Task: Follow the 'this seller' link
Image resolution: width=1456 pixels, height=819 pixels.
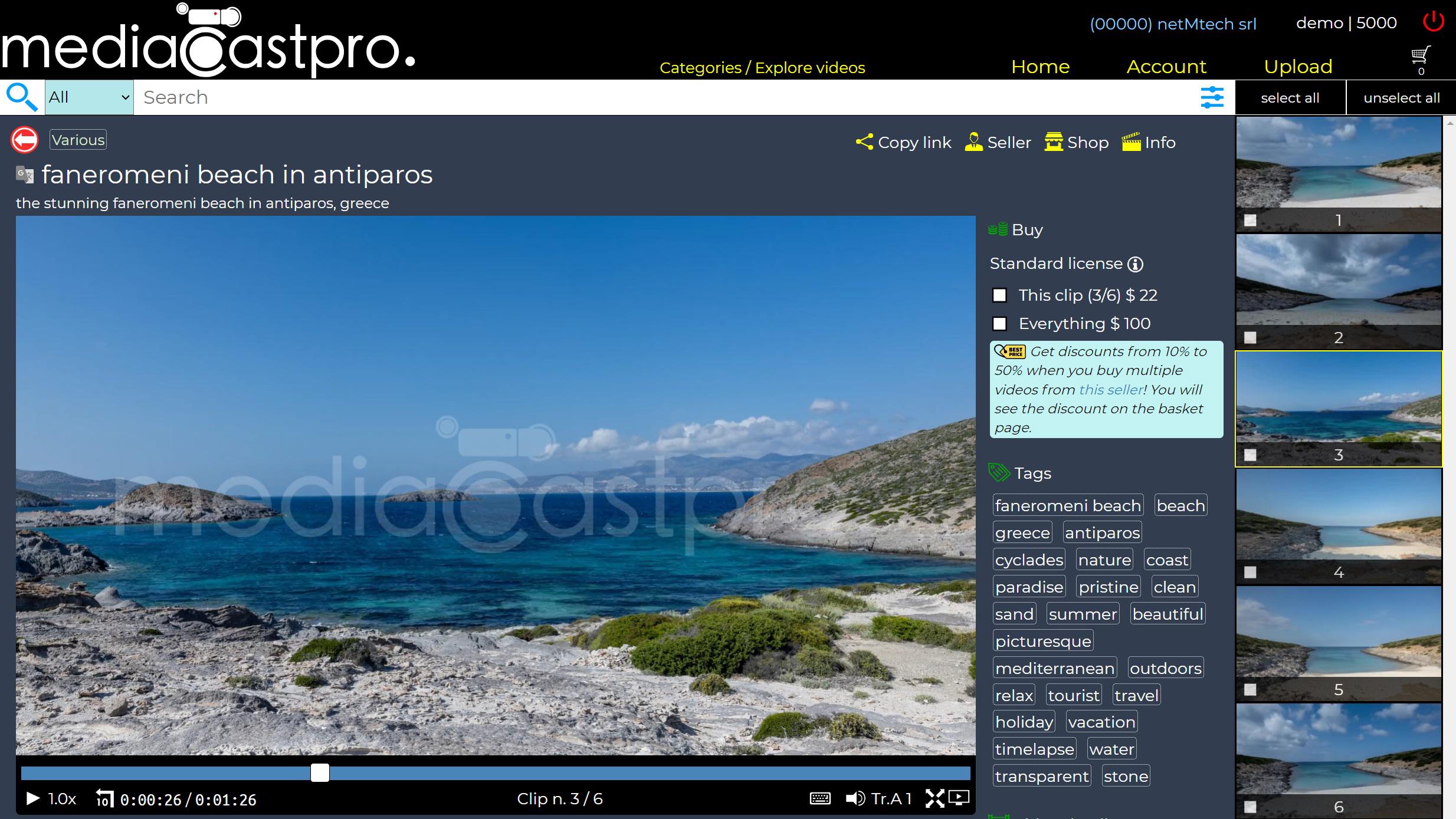Action: click(x=1110, y=390)
